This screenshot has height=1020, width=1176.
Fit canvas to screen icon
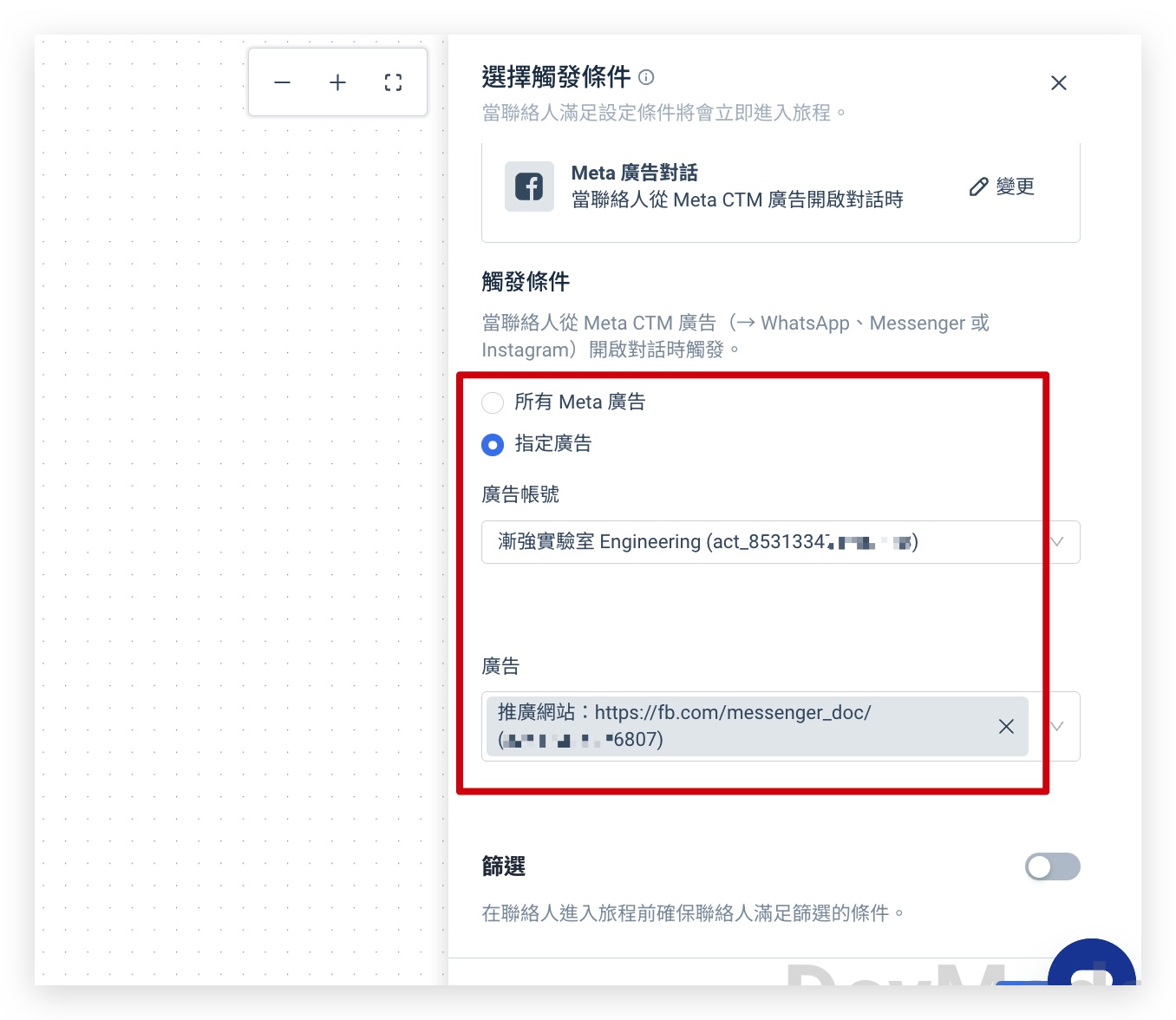pyautogui.click(x=393, y=82)
